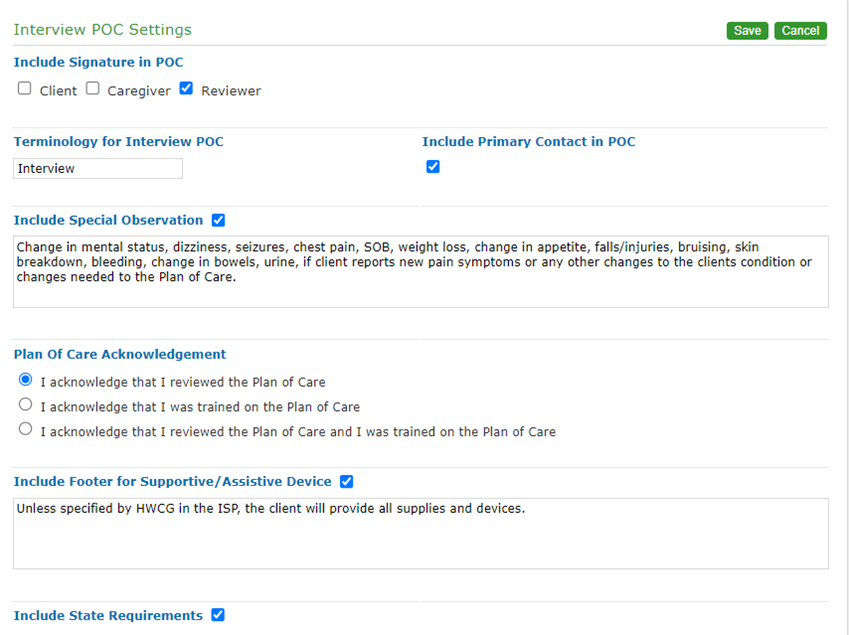Click the Include Signature in POC heading
The width and height of the screenshot is (849, 635).
pos(98,62)
